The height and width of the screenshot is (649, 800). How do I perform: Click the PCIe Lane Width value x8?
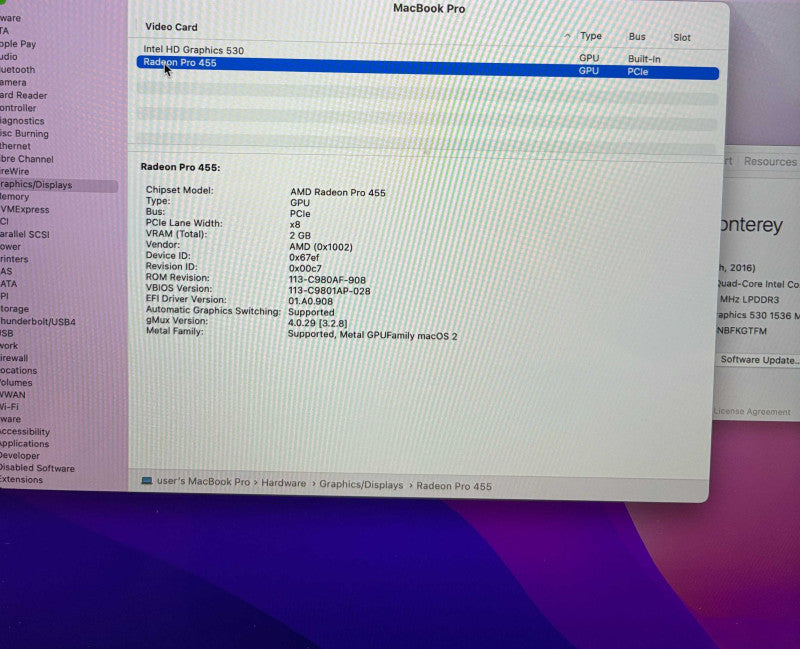(x=295, y=224)
